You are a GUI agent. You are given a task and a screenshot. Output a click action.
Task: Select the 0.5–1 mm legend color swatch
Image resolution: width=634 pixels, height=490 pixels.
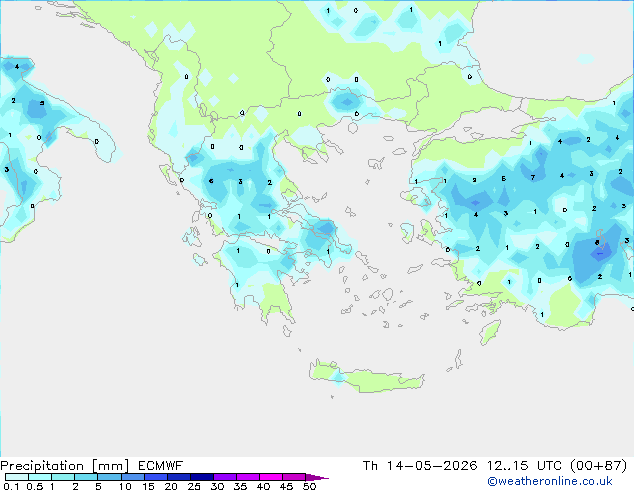40,477
